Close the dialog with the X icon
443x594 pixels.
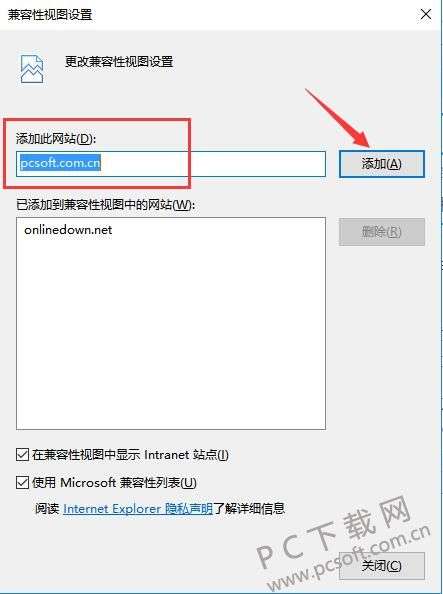pos(426,15)
